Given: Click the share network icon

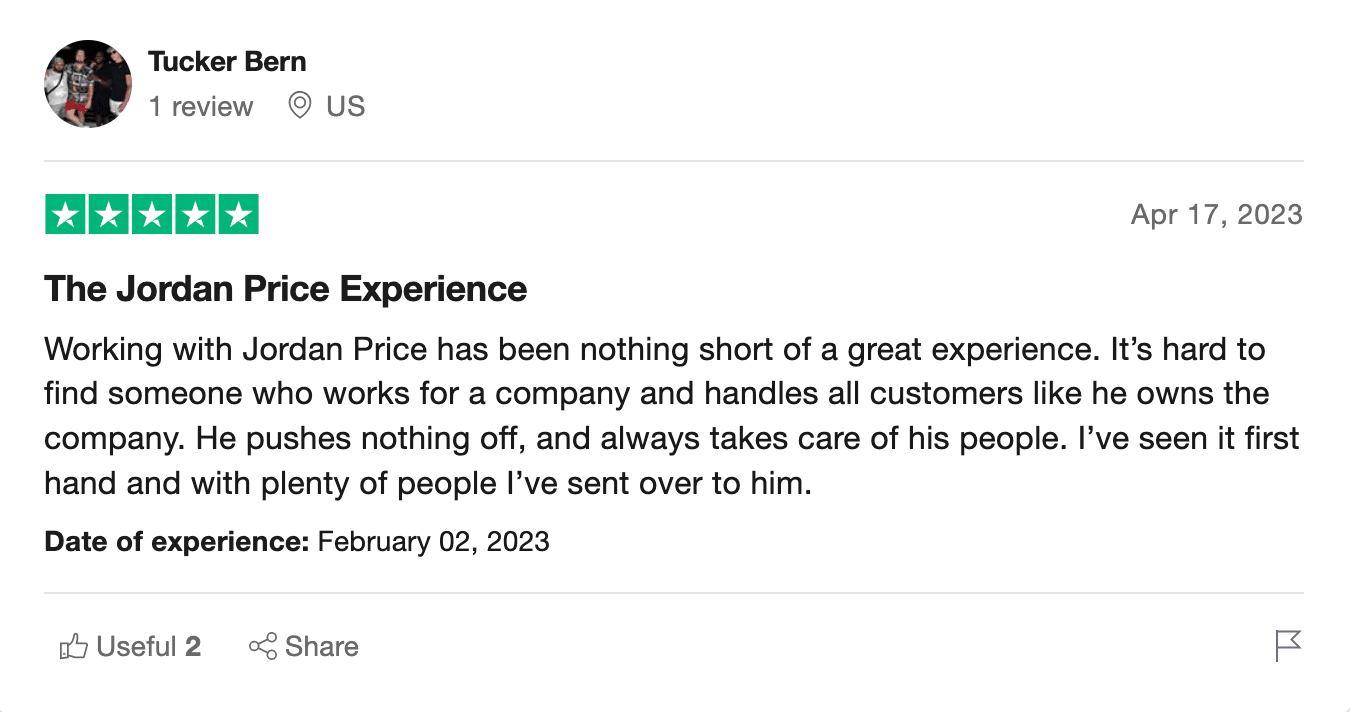Looking at the screenshot, I should pos(262,647).
